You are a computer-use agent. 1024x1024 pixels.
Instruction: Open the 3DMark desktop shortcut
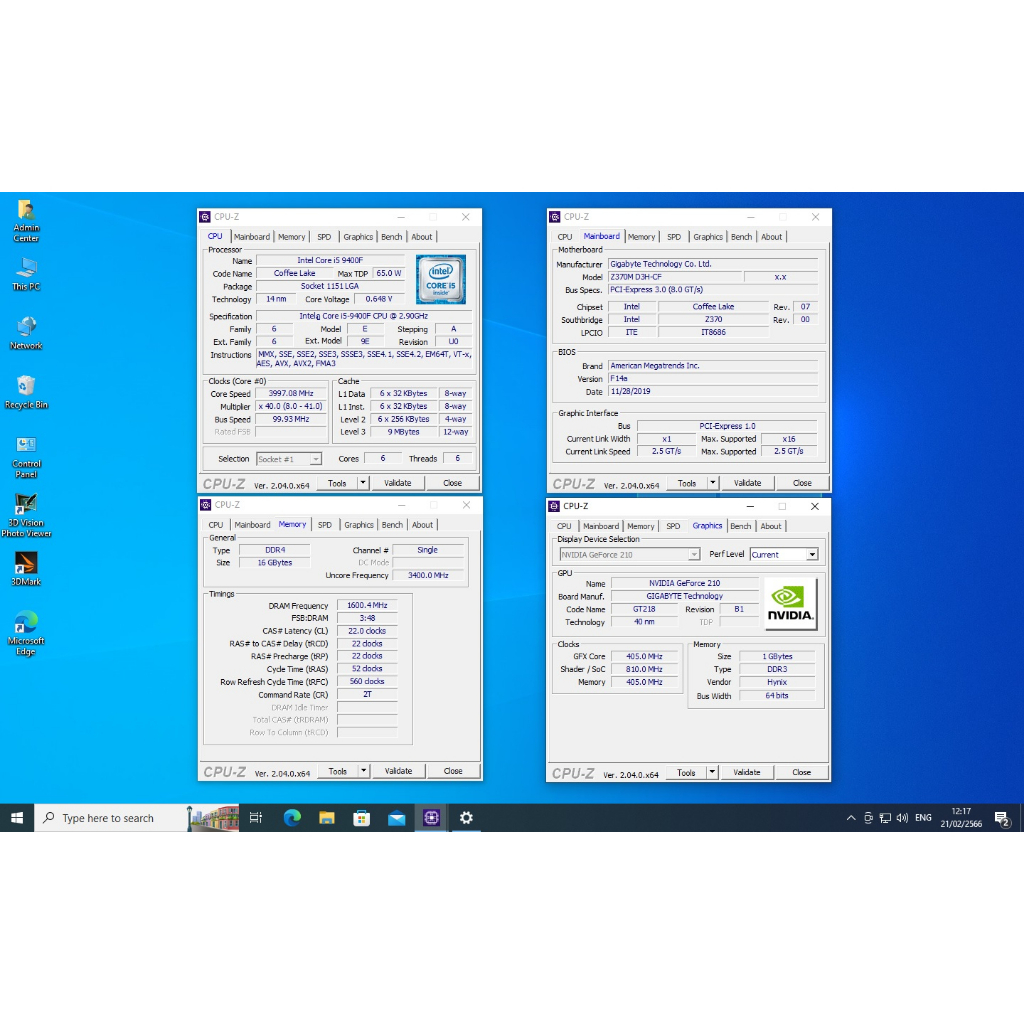[x=26, y=564]
